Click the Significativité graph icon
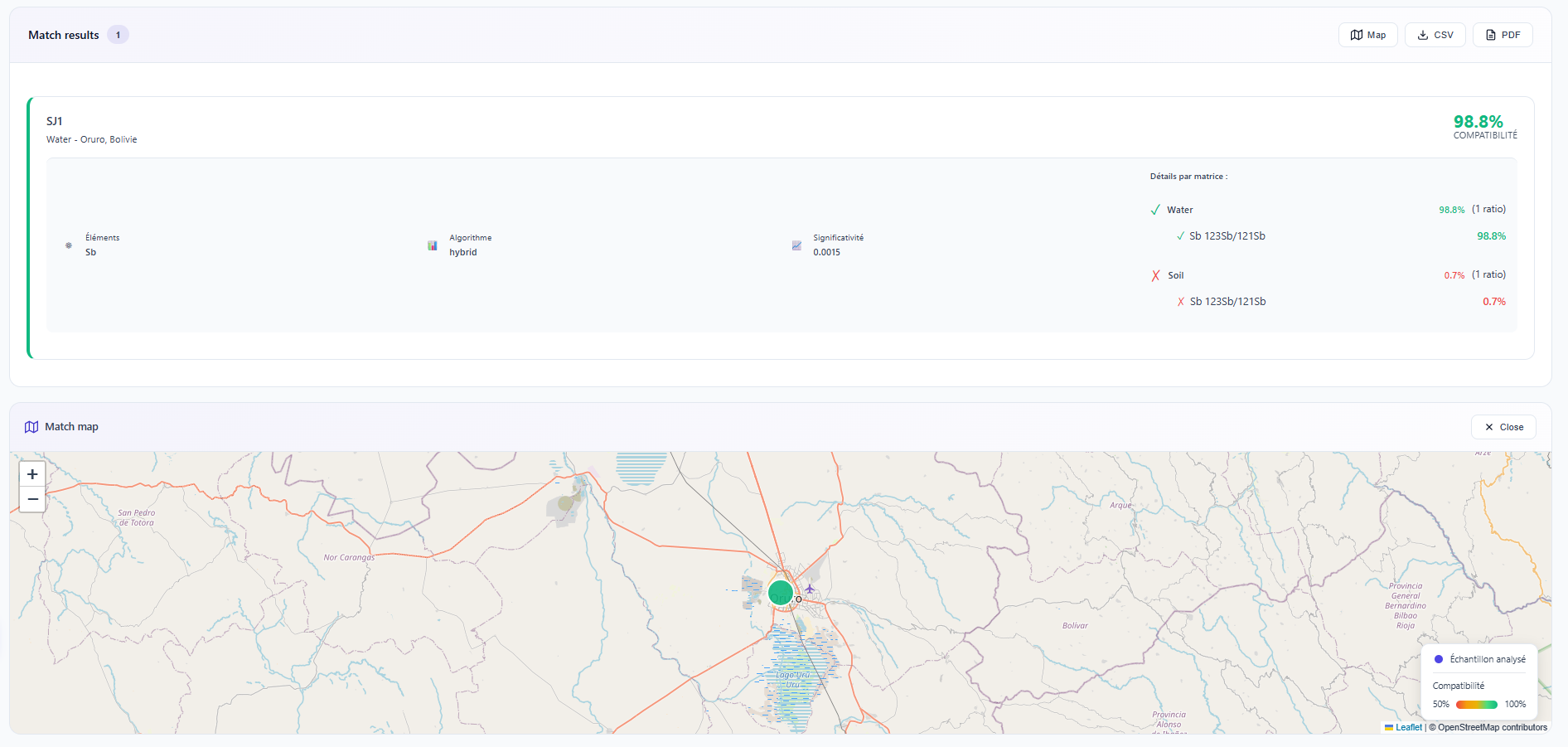This screenshot has width=1568, height=747. click(796, 245)
